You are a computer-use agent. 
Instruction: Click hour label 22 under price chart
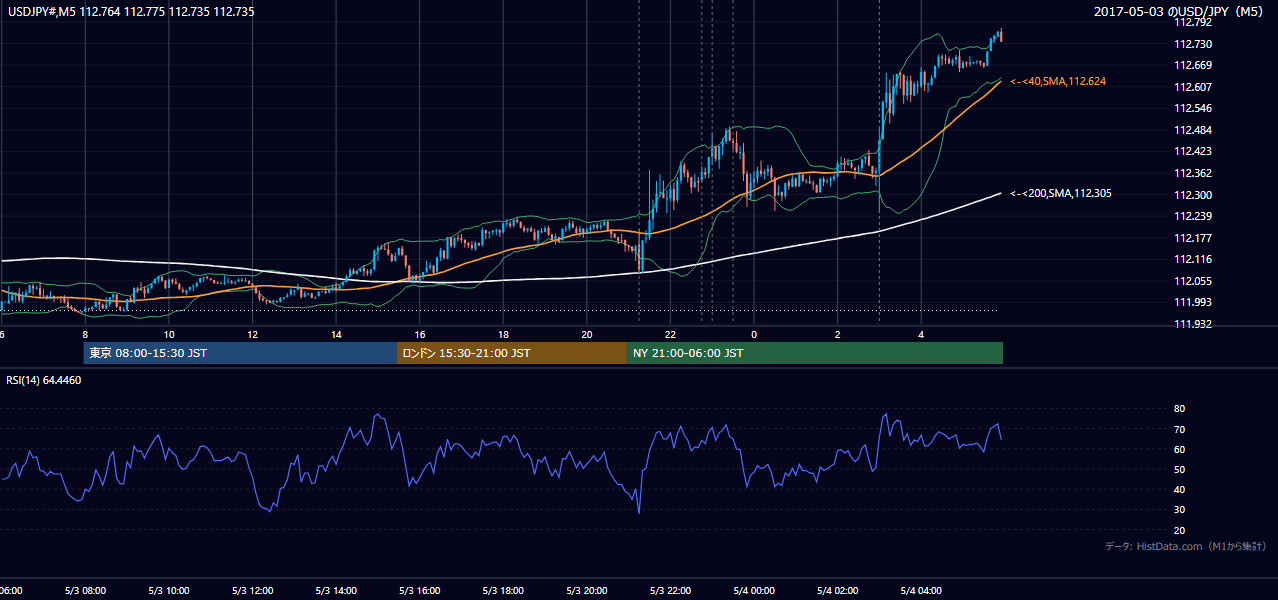[671, 334]
